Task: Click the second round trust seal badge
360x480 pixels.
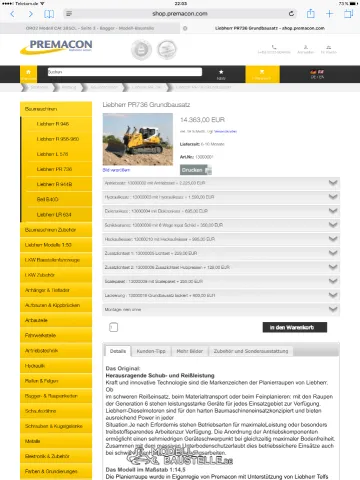Action: coord(167,49)
